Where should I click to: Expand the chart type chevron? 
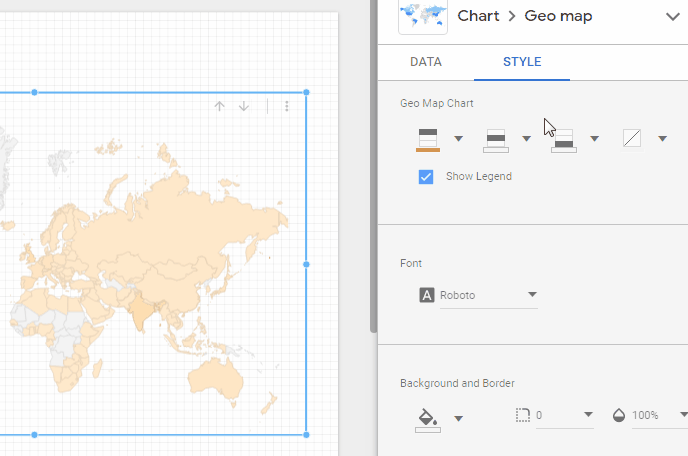coord(671,16)
